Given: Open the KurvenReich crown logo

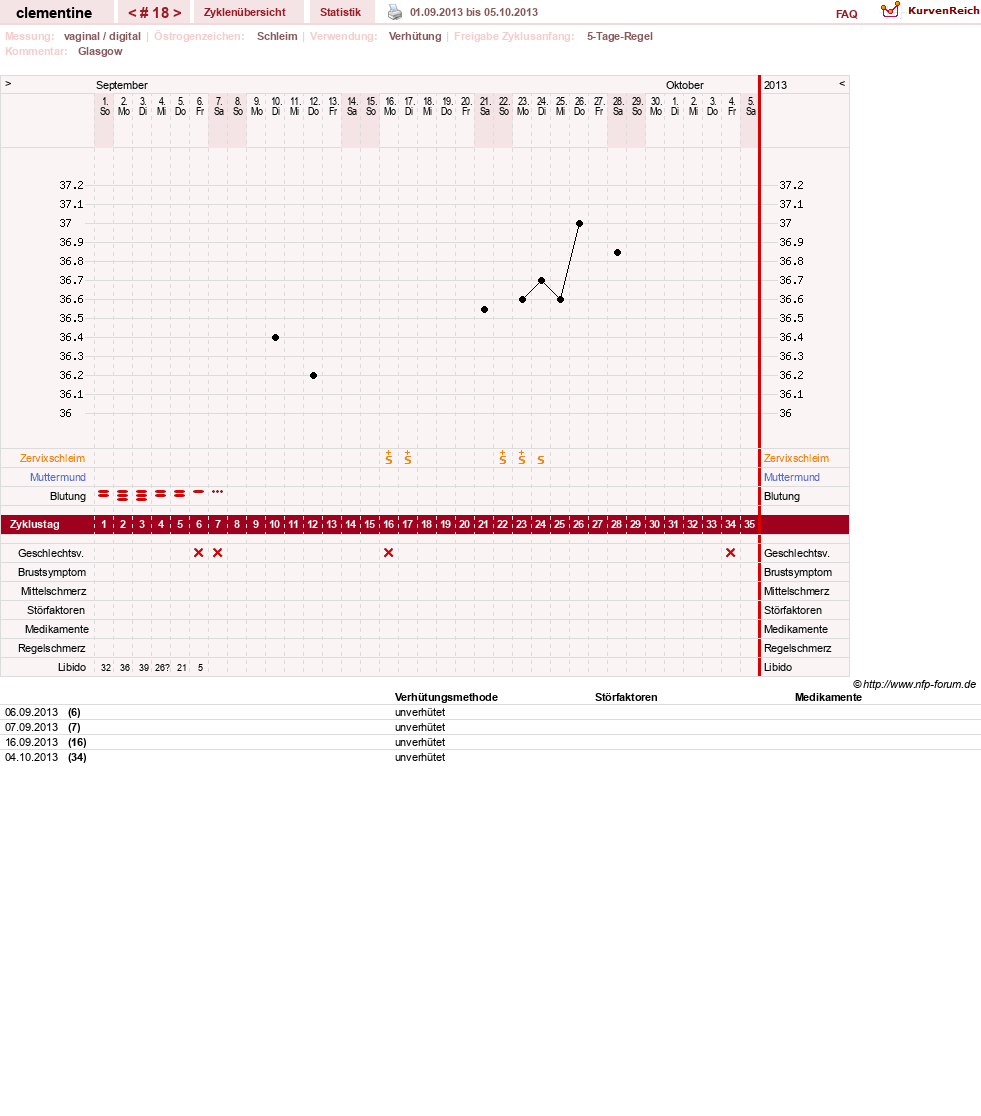Looking at the screenshot, I should pyautogui.click(x=890, y=10).
